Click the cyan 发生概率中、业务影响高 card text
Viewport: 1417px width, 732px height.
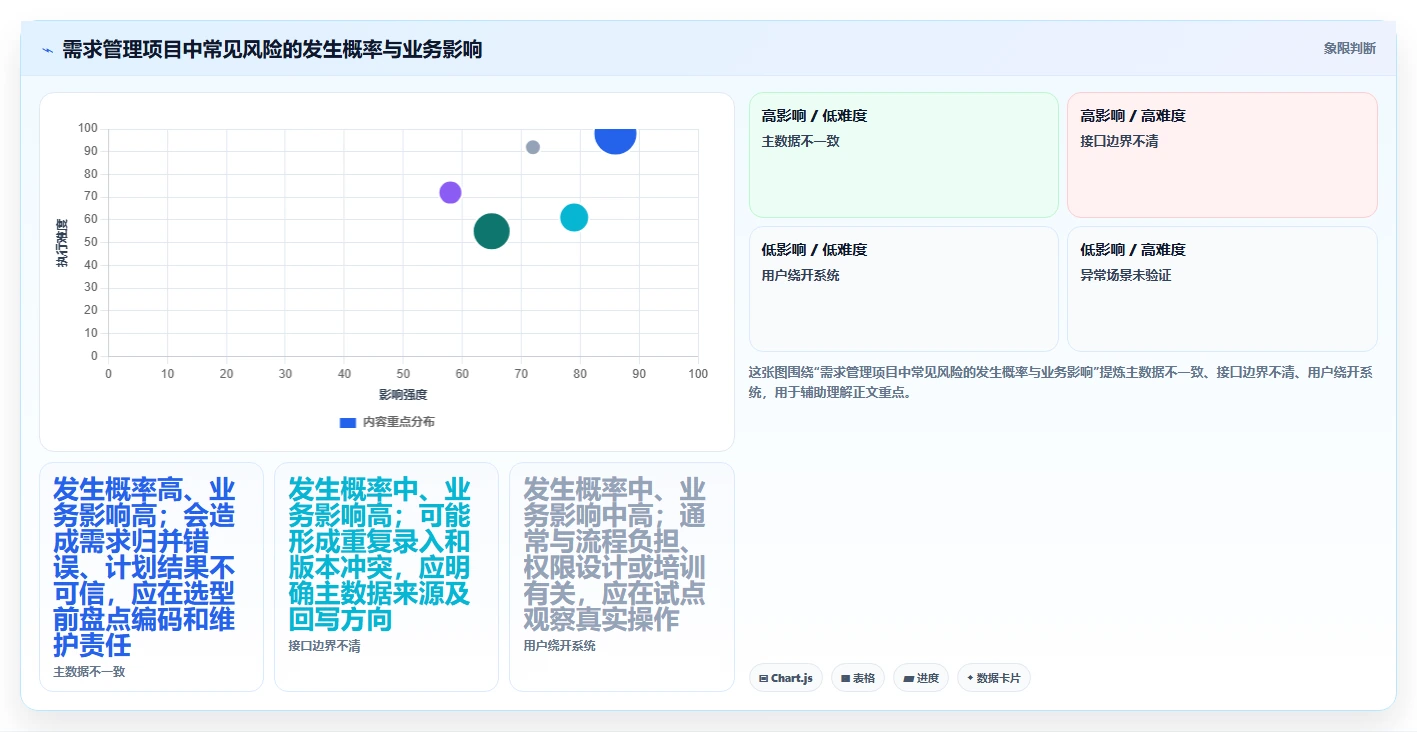(380, 554)
